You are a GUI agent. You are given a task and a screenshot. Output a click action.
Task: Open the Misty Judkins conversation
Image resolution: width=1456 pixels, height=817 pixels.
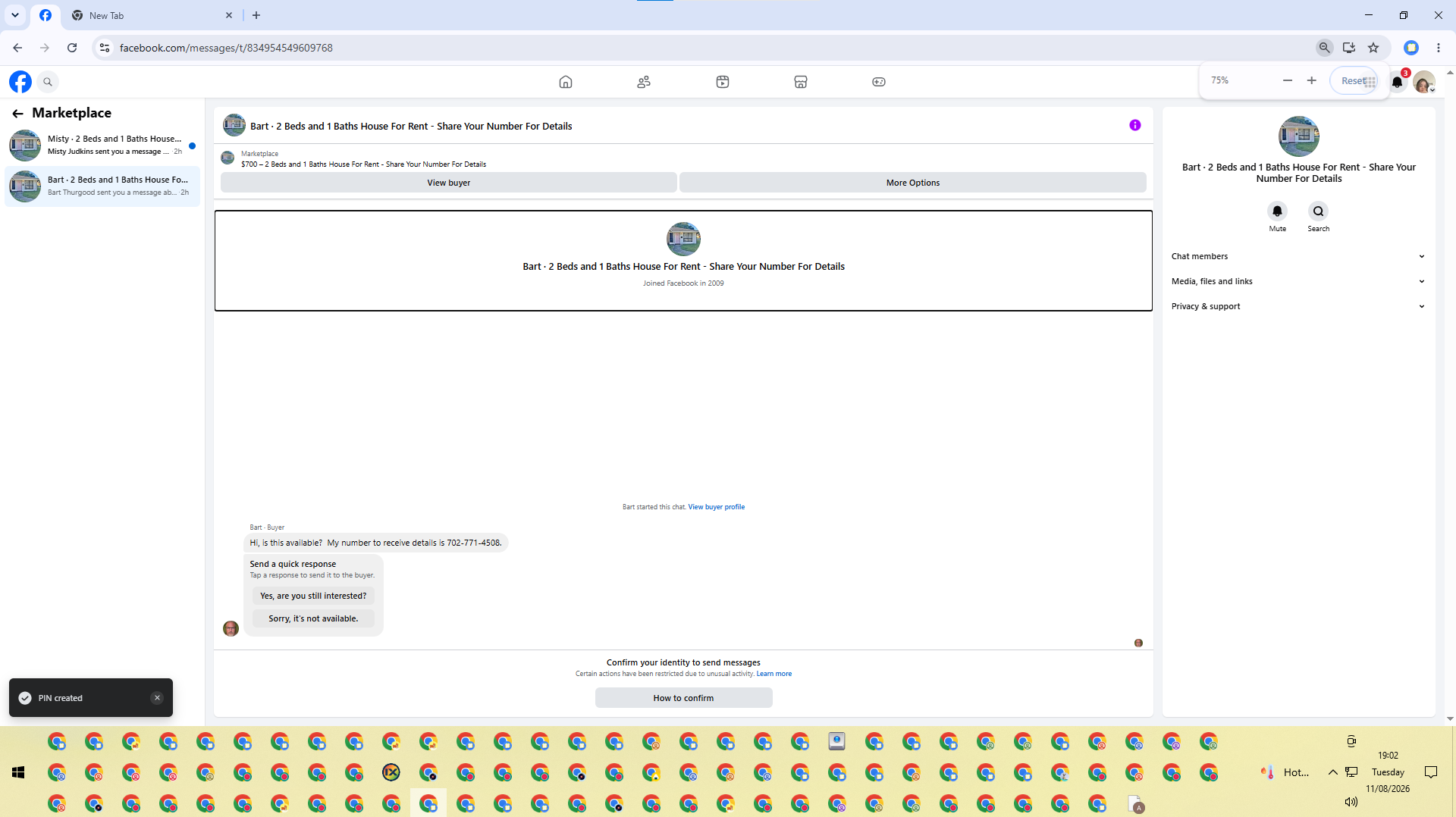(103, 146)
